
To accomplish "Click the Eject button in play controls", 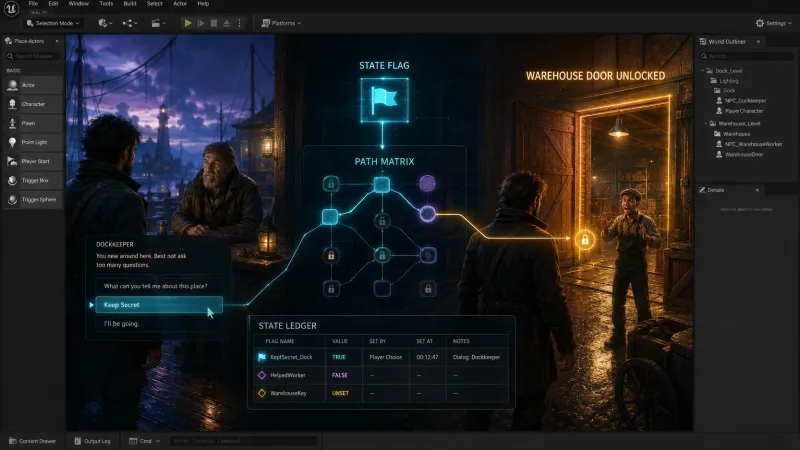I will pyautogui.click(x=227, y=23).
